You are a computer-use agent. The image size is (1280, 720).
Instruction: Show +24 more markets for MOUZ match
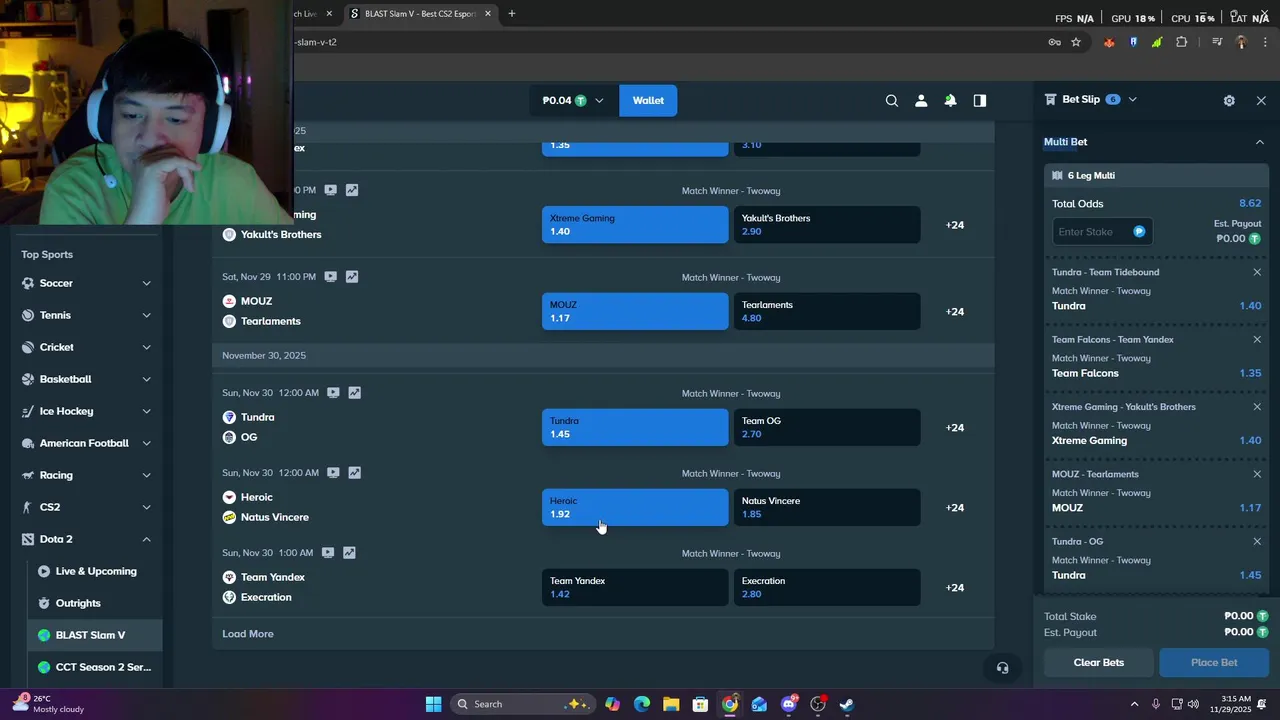(955, 311)
